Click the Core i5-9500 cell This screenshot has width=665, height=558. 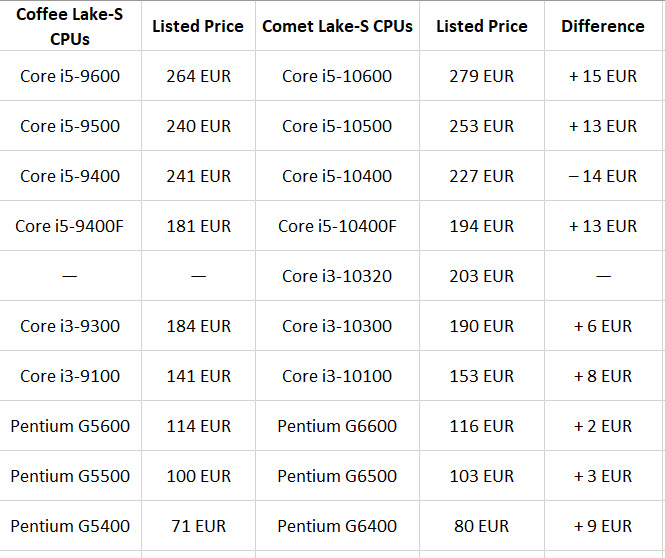(x=70, y=126)
